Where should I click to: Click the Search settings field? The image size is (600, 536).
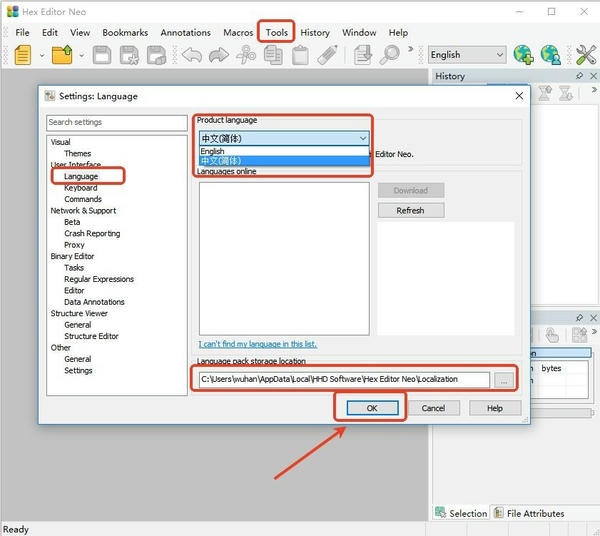click(x=117, y=122)
